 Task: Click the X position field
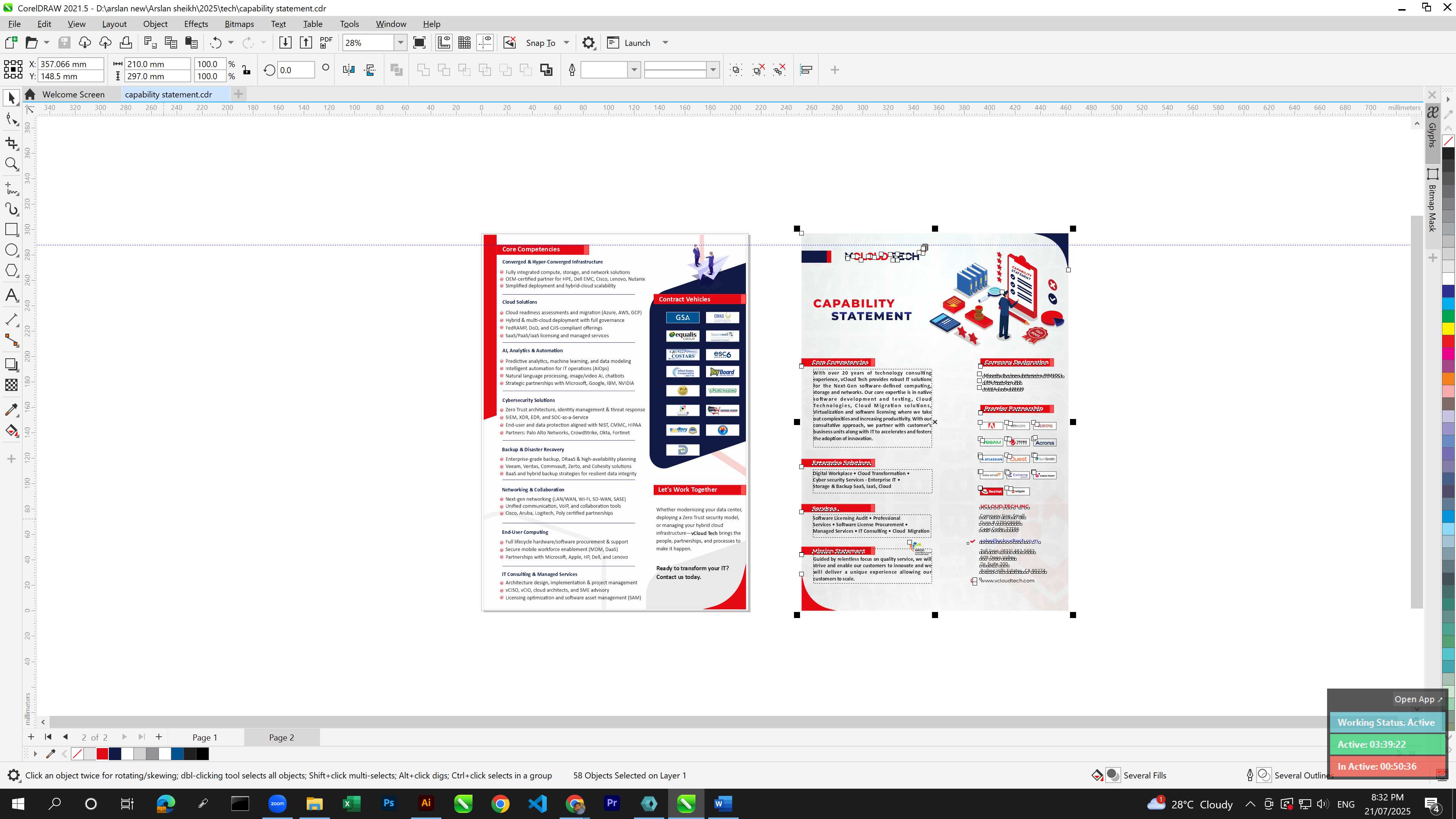[71, 64]
